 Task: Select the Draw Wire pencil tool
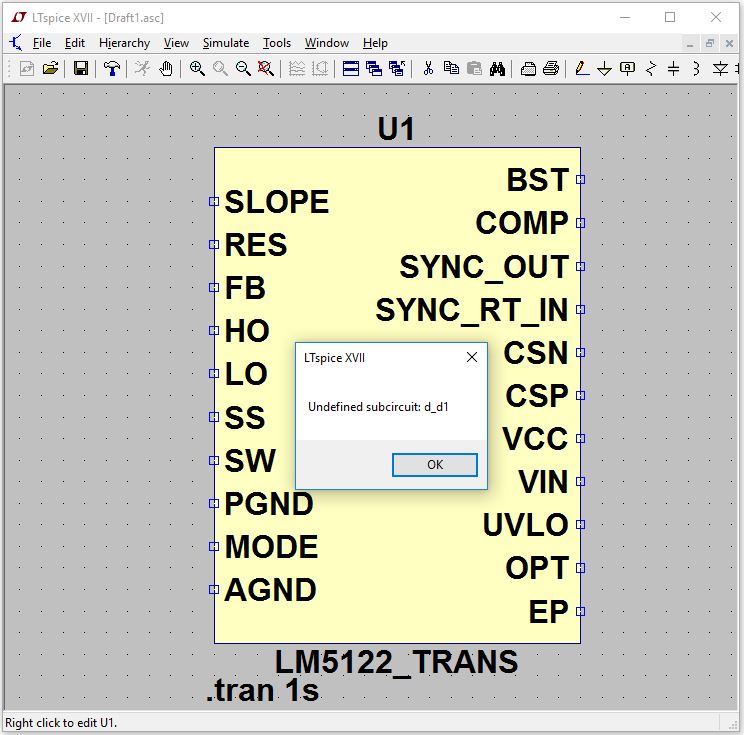(x=582, y=69)
